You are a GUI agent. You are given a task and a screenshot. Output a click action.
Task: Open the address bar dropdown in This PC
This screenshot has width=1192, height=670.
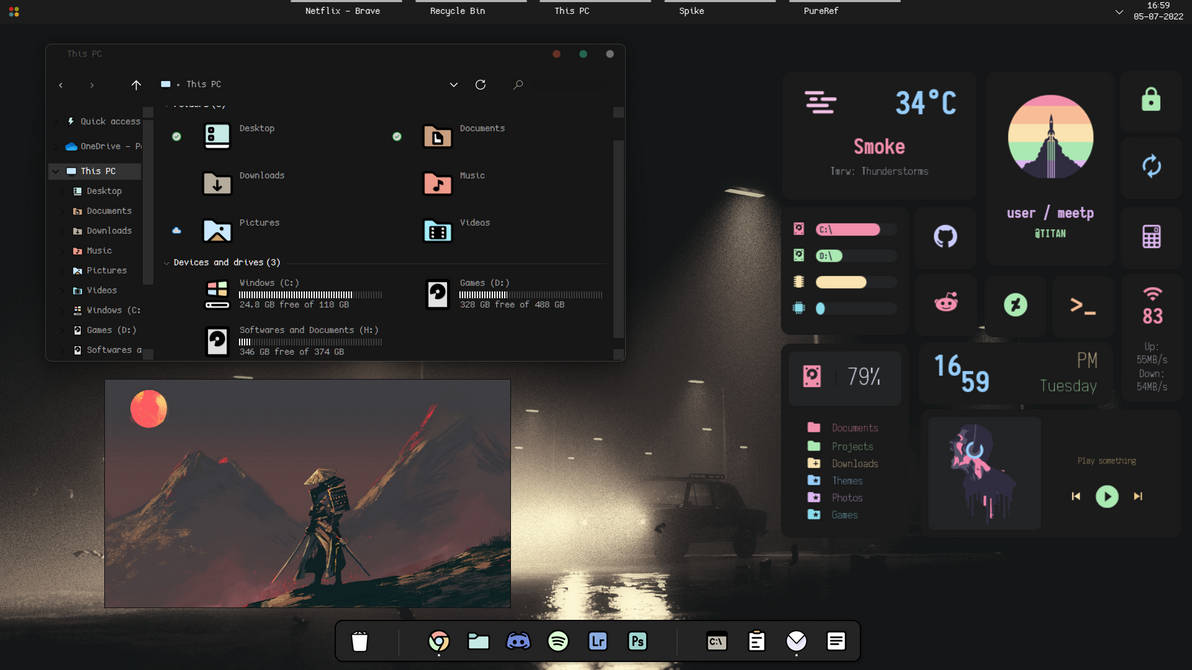[x=453, y=84]
